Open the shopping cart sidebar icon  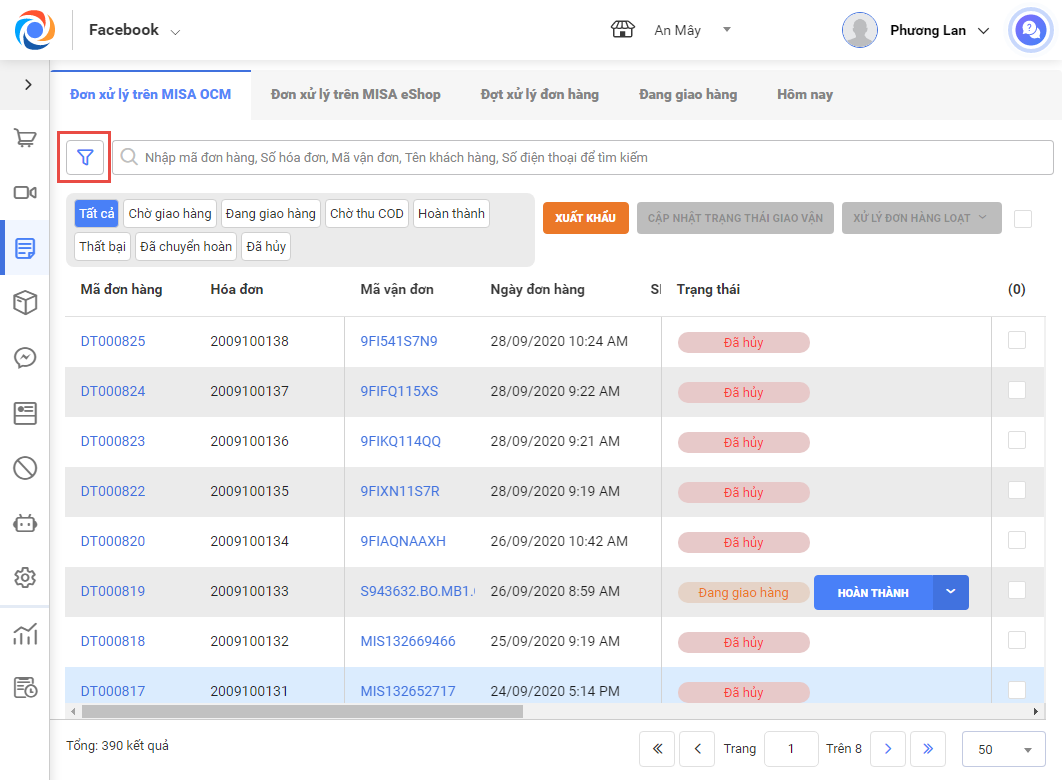coord(25,138)
